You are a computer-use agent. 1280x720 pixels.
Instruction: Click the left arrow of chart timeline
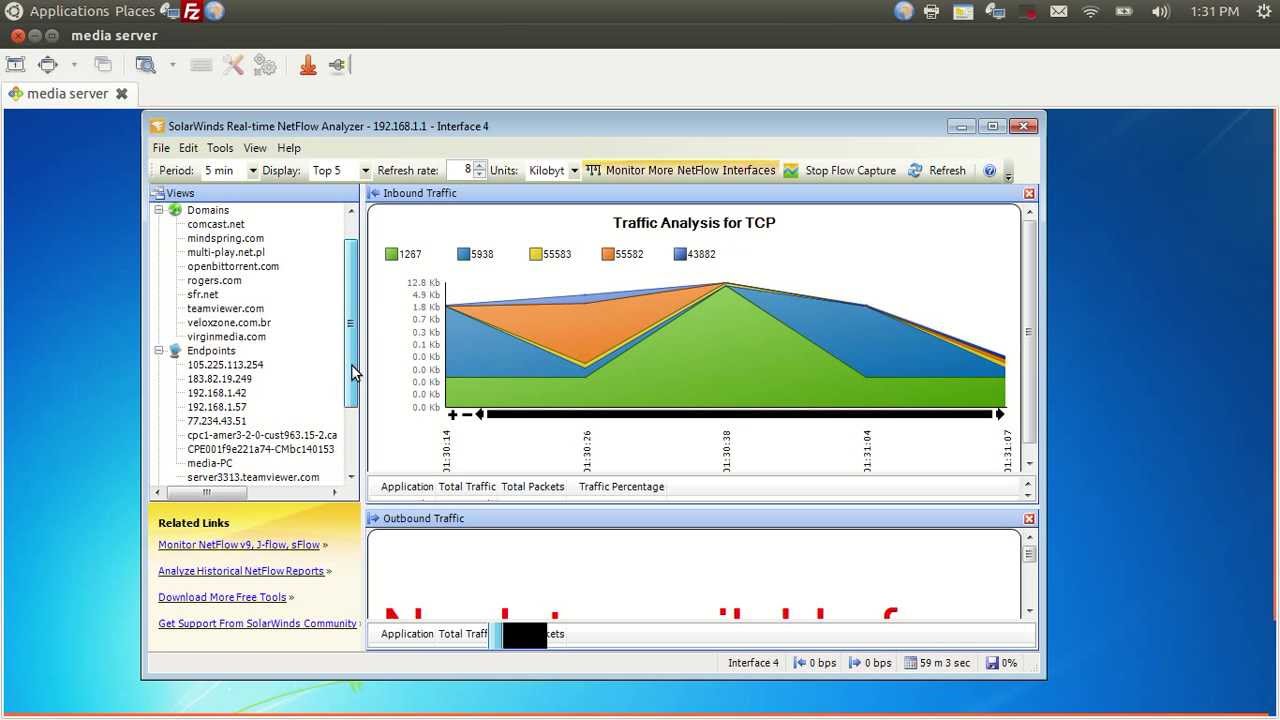tap(480, 414)
